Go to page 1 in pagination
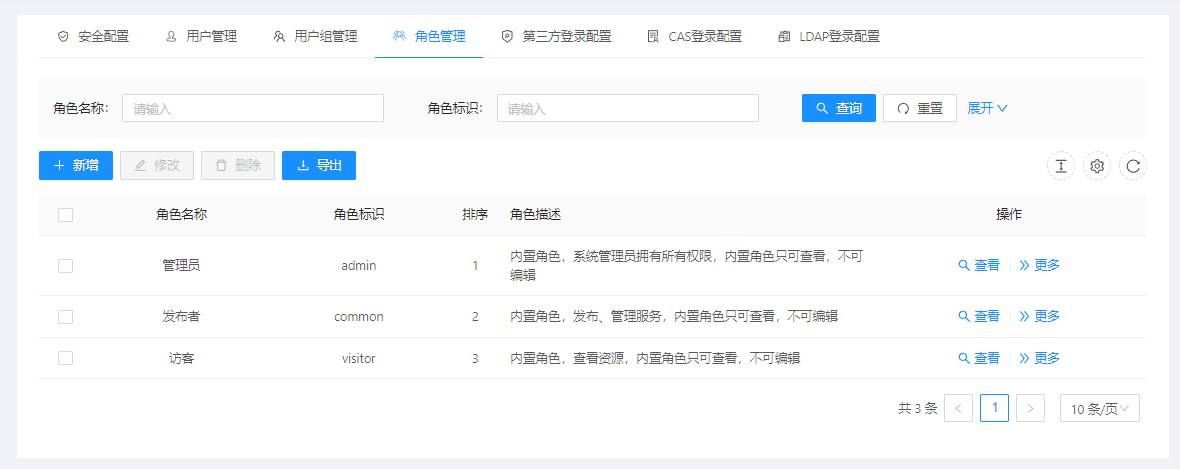Image resolution: width=1180 pixels, height=469 pixels. click(x=994, y=408)
